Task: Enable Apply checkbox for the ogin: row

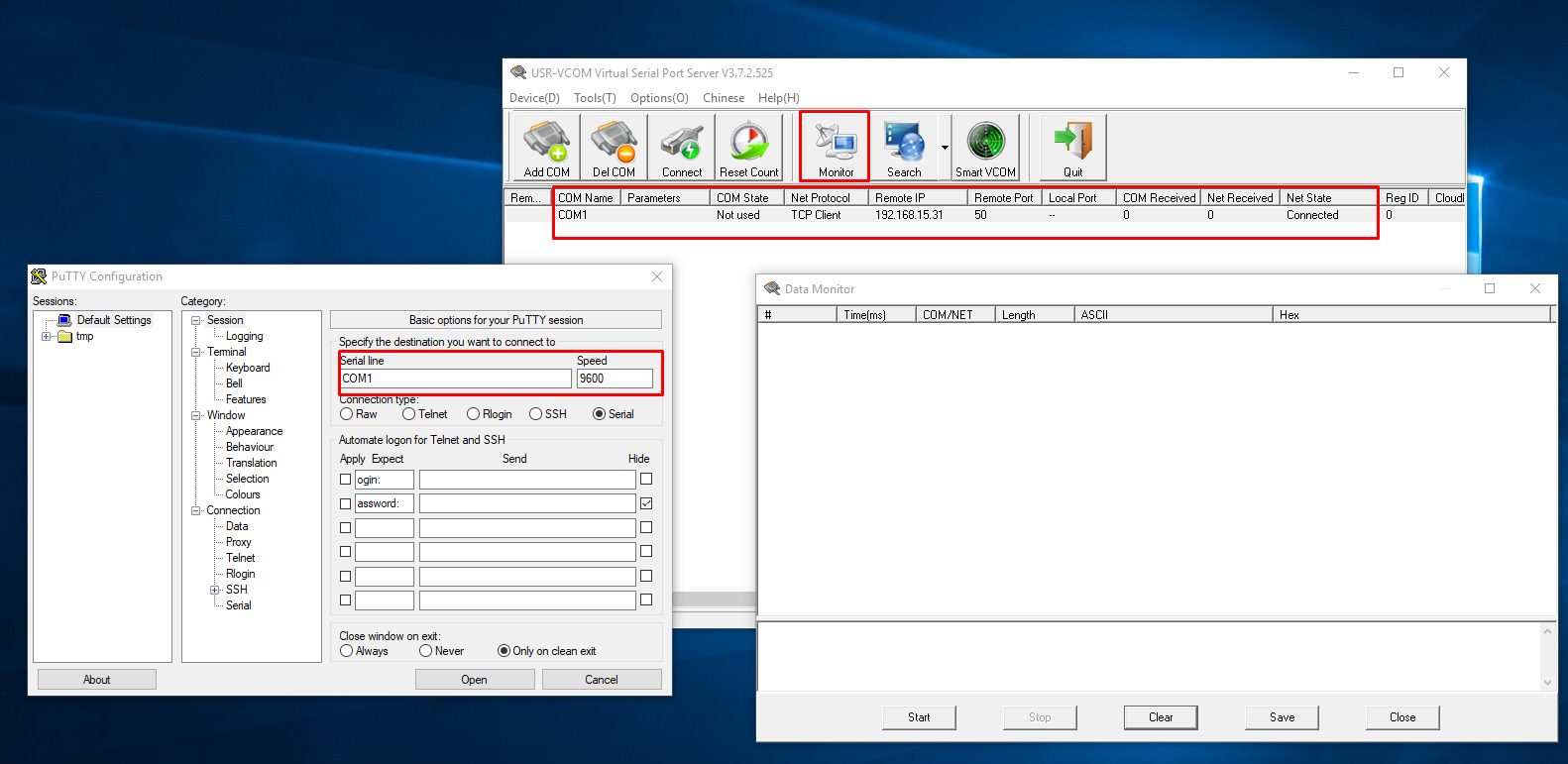Action: pyautogui.click(x=345, y=480)
